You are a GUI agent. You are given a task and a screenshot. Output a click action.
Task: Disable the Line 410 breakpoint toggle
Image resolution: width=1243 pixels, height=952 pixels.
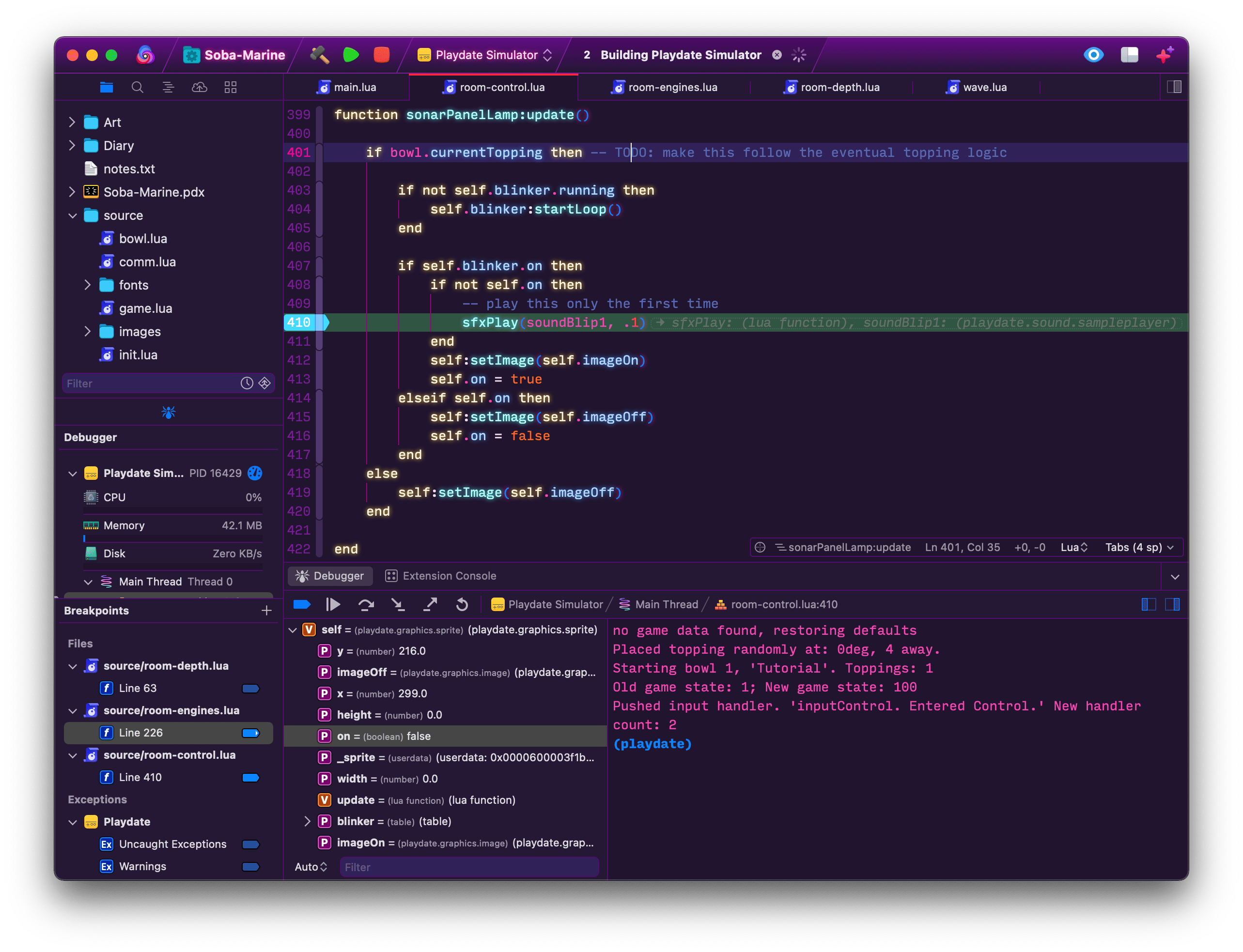(x=250, y=778)
